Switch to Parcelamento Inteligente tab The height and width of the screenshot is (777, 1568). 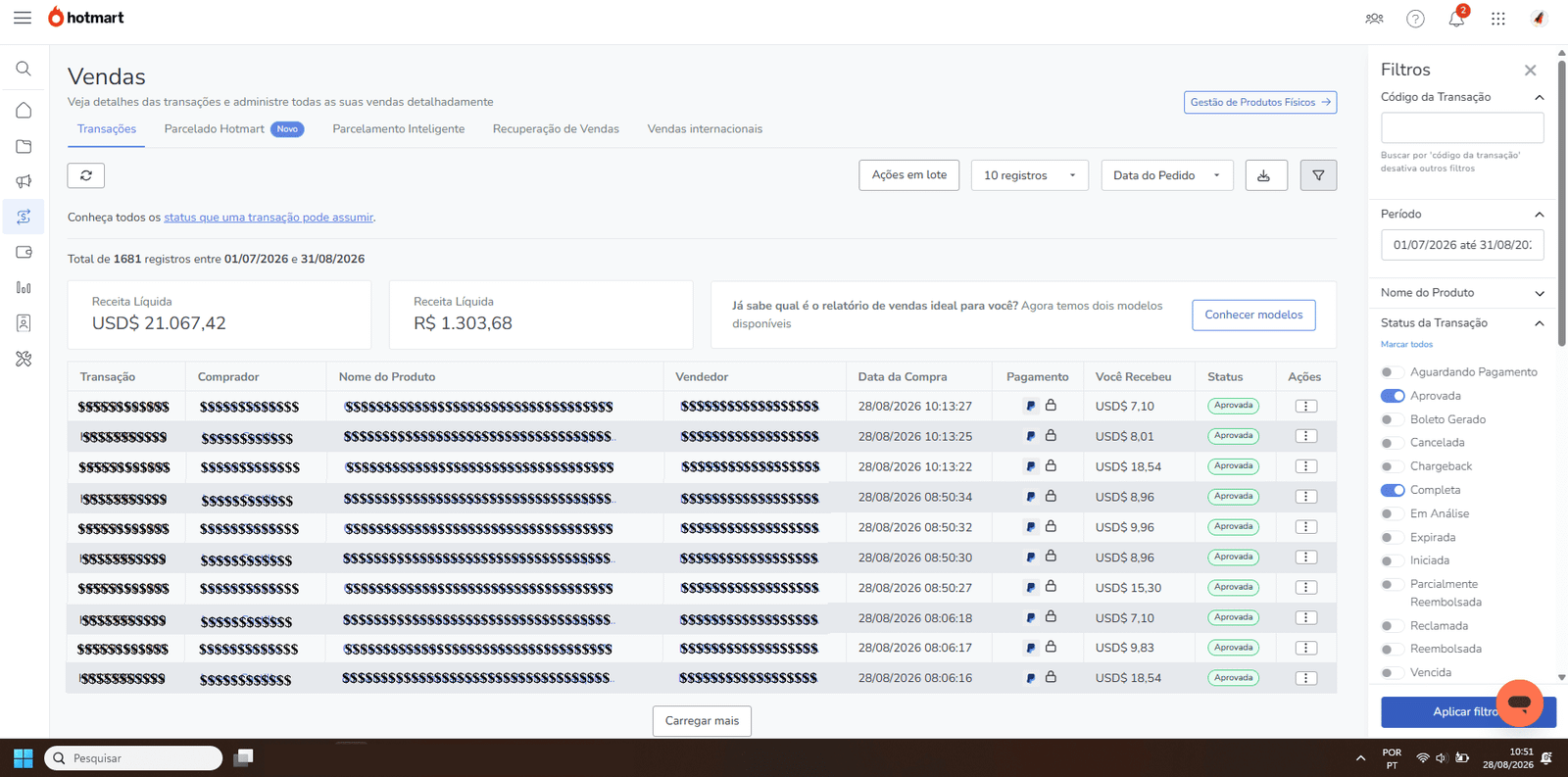[x=398, y=129]
